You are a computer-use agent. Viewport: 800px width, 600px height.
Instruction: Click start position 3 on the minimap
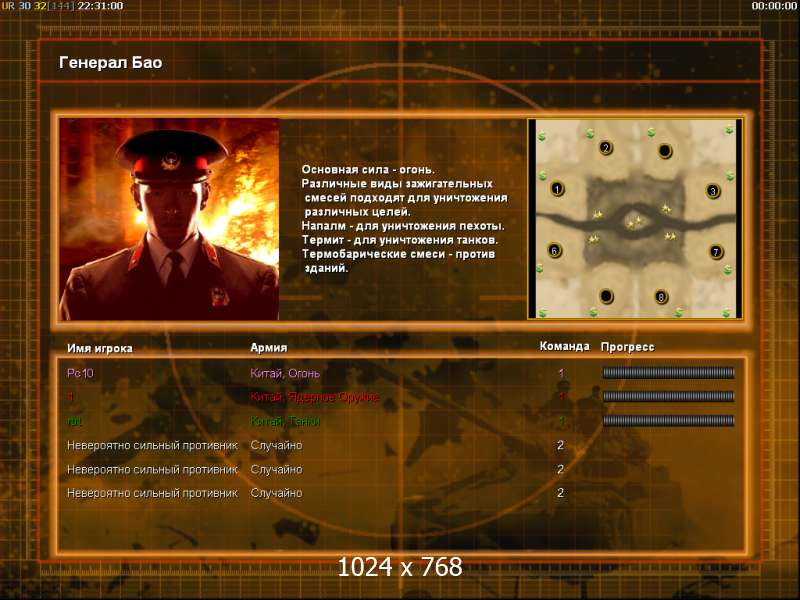pyautogui.click(x=713, y=191)
